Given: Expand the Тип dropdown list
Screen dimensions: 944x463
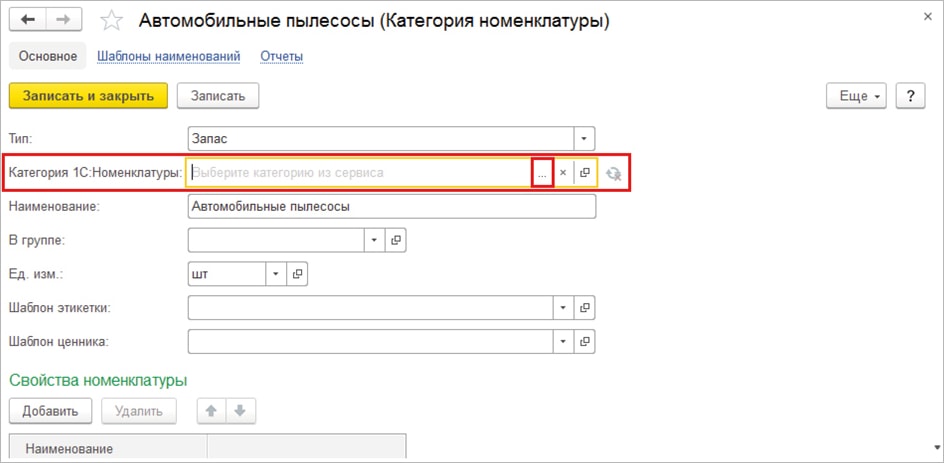Looking at the screenshot, I should [x=585, y=138].
